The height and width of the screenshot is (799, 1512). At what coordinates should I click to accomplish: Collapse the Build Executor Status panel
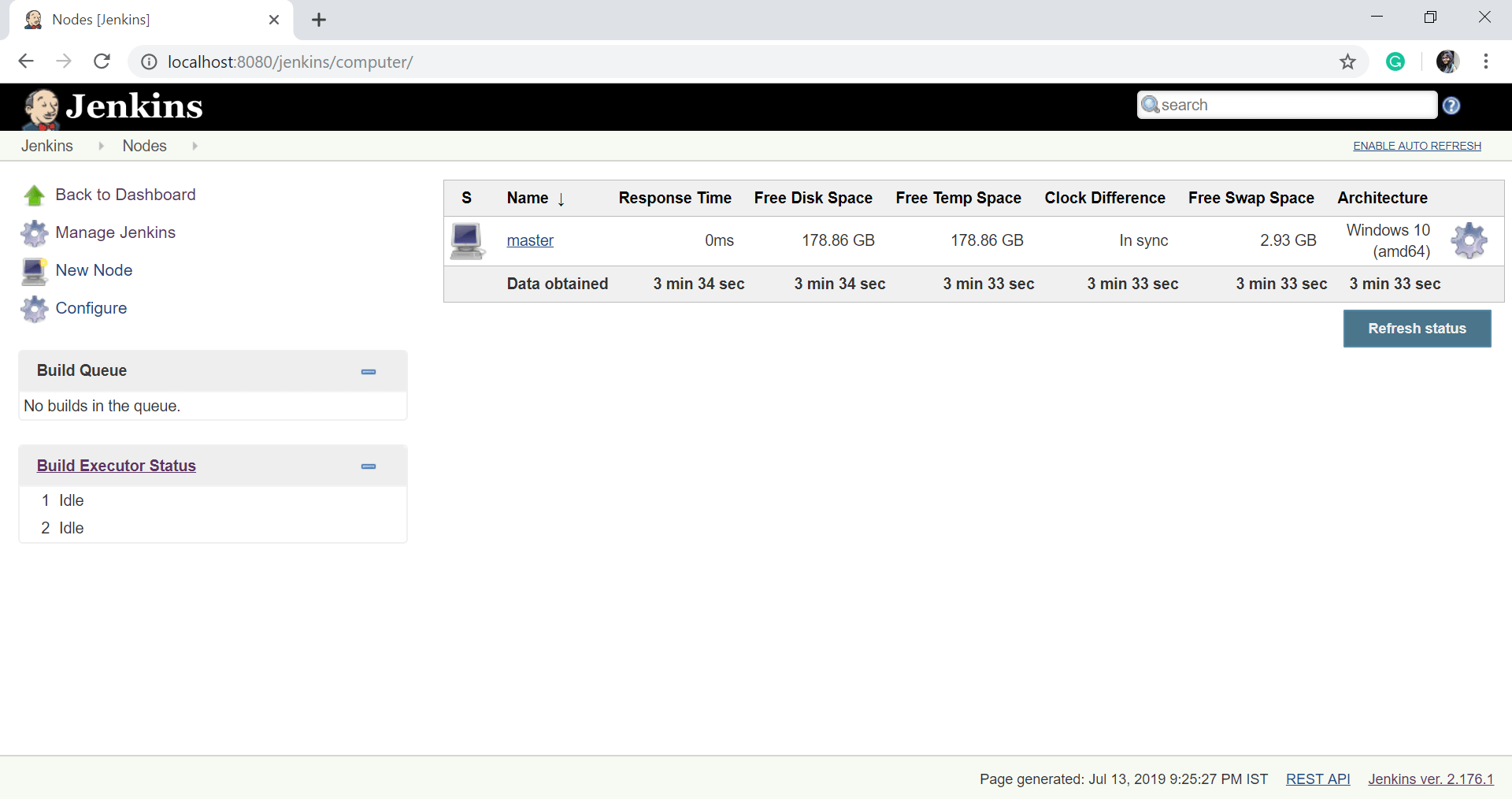(369, 466)
